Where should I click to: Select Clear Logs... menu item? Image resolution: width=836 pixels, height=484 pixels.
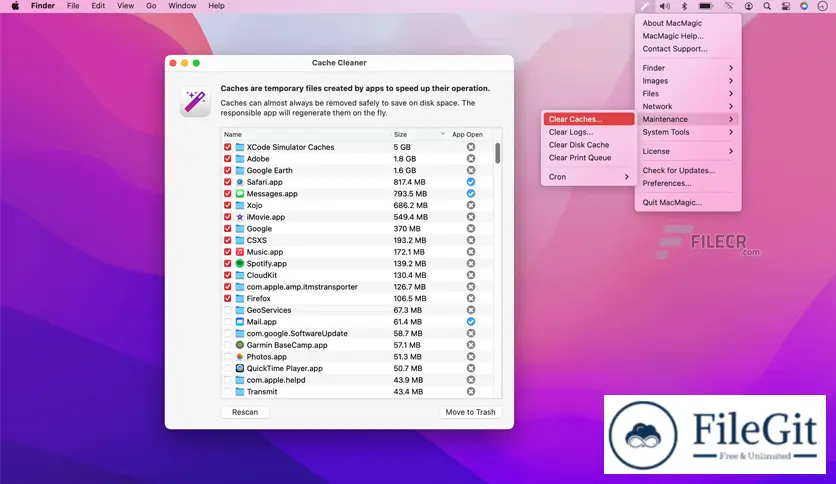[x=589, y=132]
